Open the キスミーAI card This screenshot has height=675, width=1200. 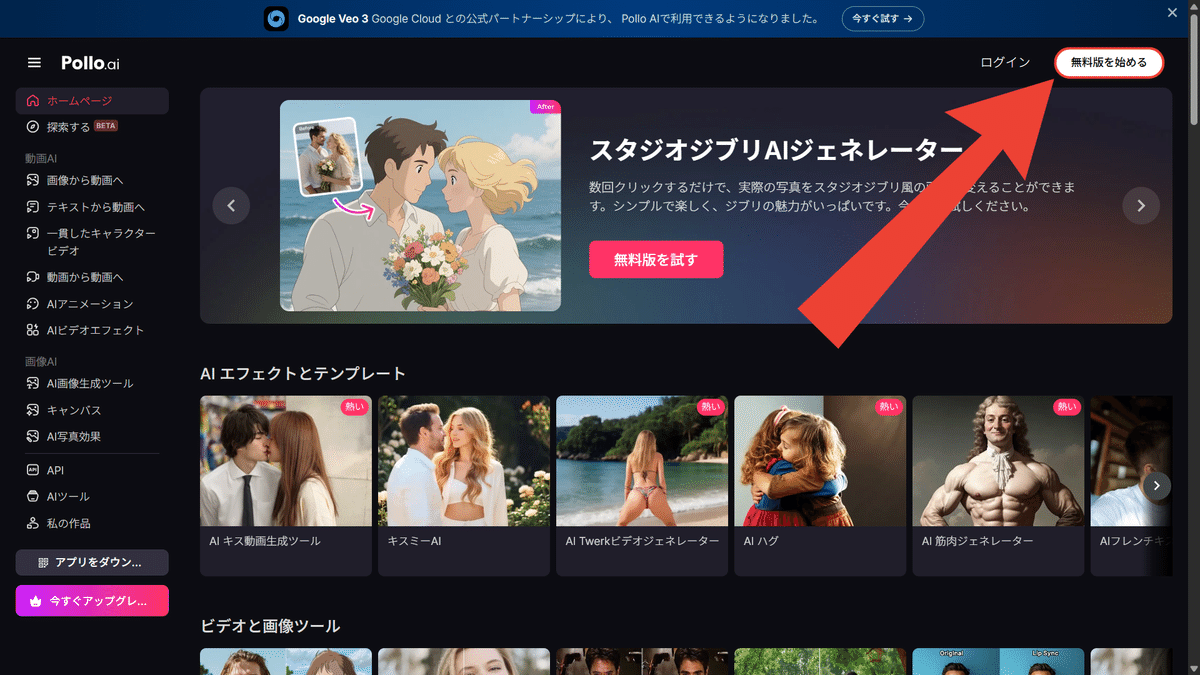click(x=464, y=486)
